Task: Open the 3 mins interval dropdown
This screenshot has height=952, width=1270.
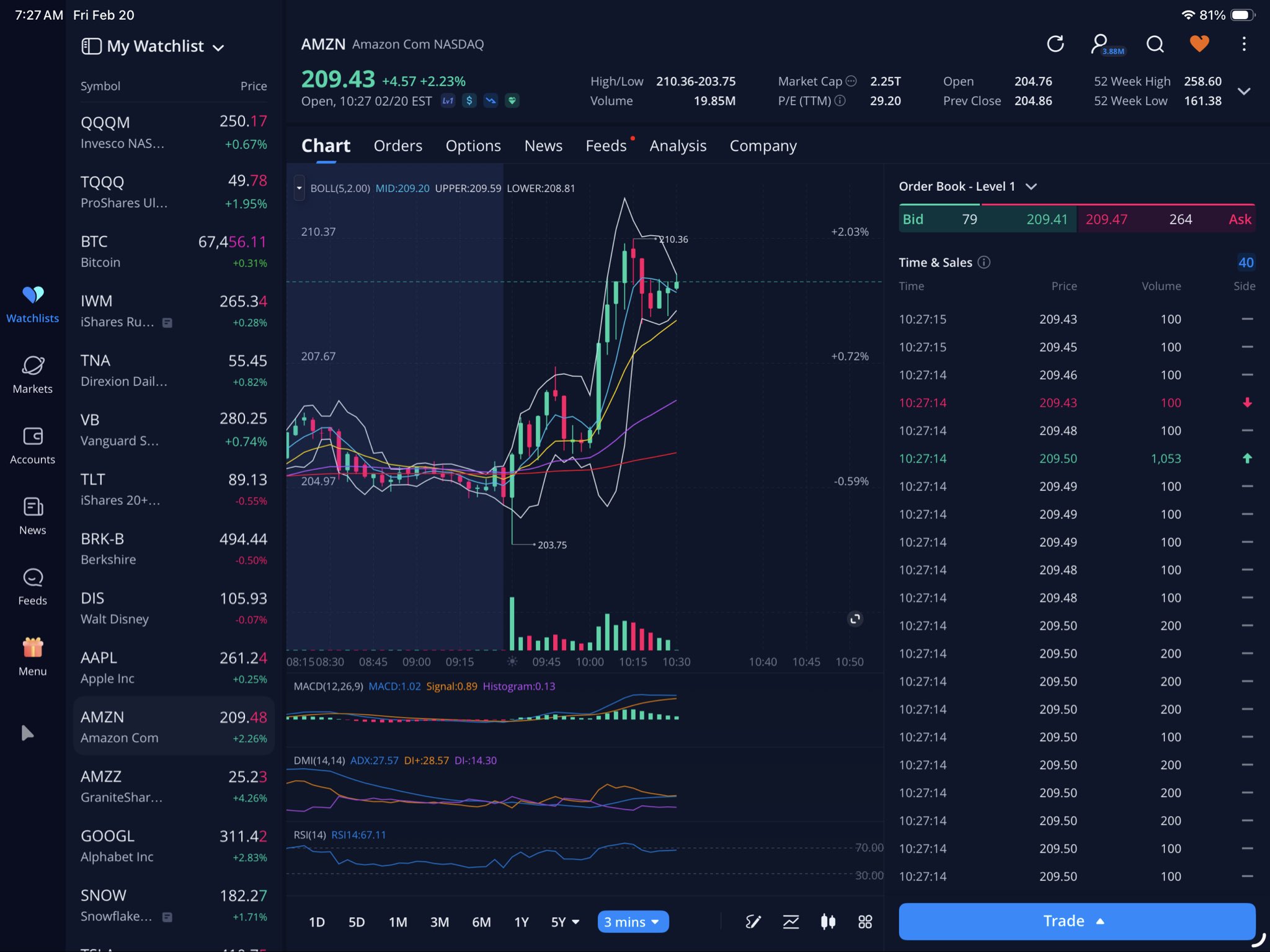Action: pyautogui.click(x=633, y=922)
